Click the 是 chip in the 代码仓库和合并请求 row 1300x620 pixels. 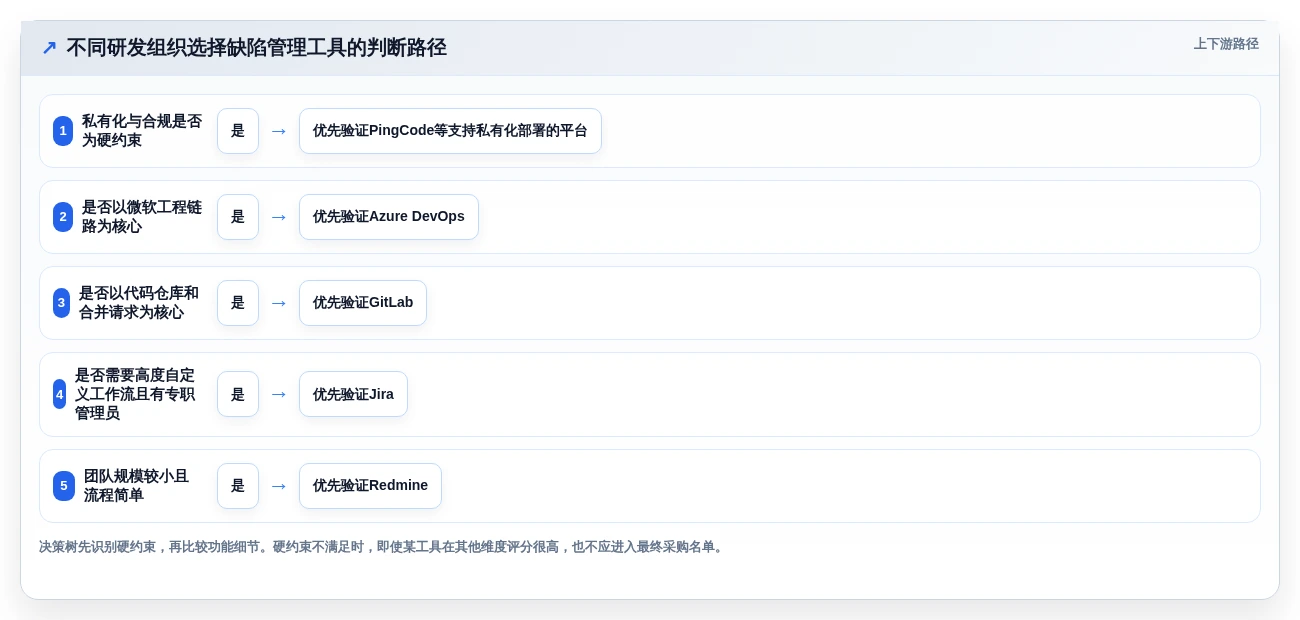point(238,303)
